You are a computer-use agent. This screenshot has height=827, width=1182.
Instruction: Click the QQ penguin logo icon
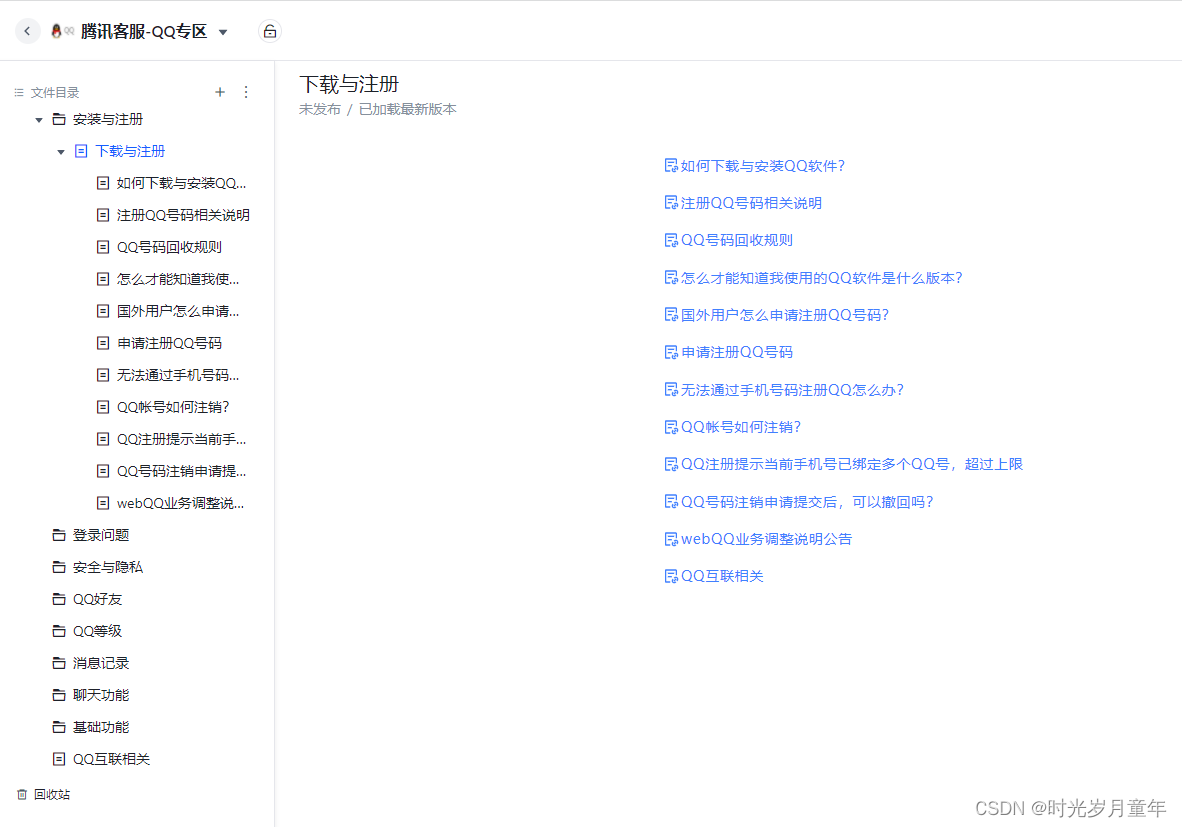tap(57, 31)
